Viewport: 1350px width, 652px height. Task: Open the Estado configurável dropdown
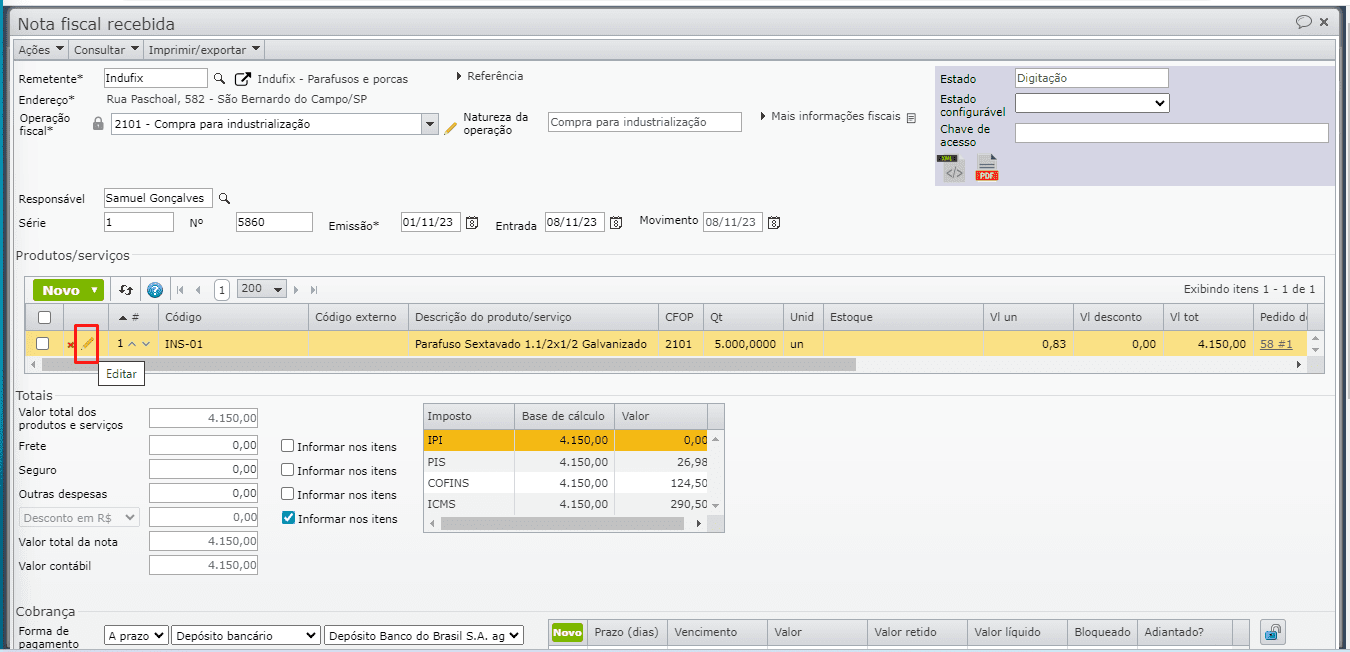click(1091, 102)
